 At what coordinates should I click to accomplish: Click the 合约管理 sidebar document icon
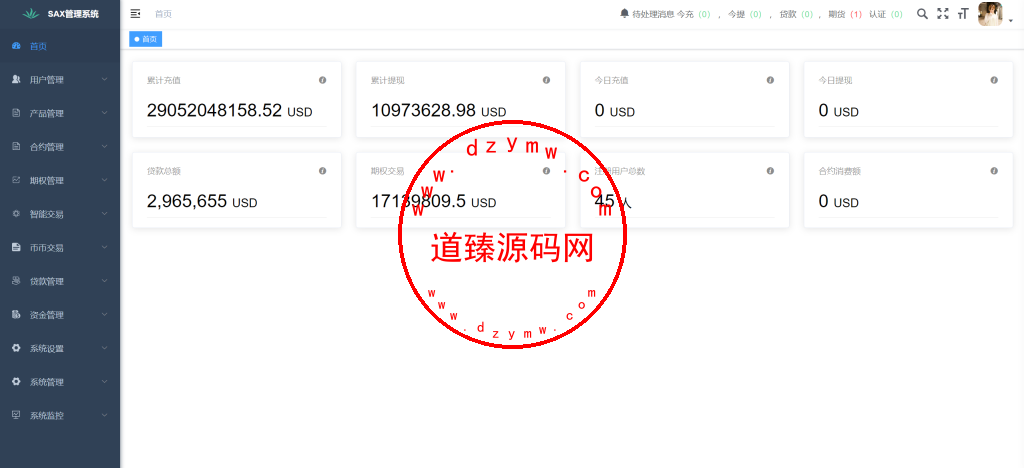[x=16, y=146]
